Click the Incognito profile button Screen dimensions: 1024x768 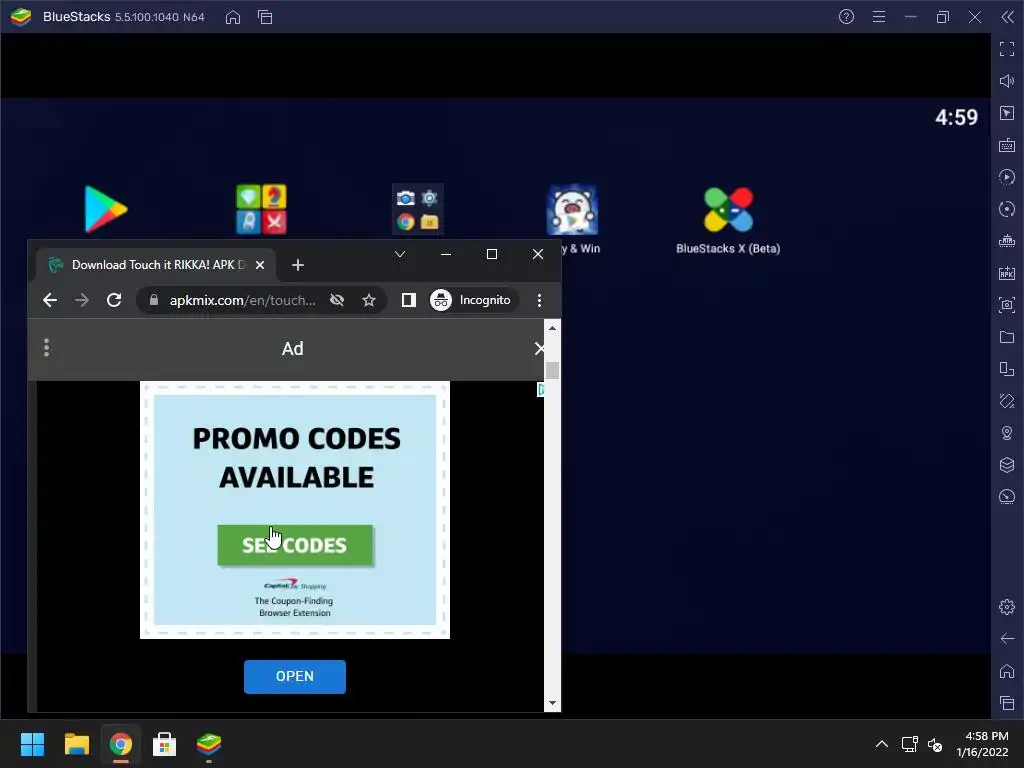coord(473,300)
